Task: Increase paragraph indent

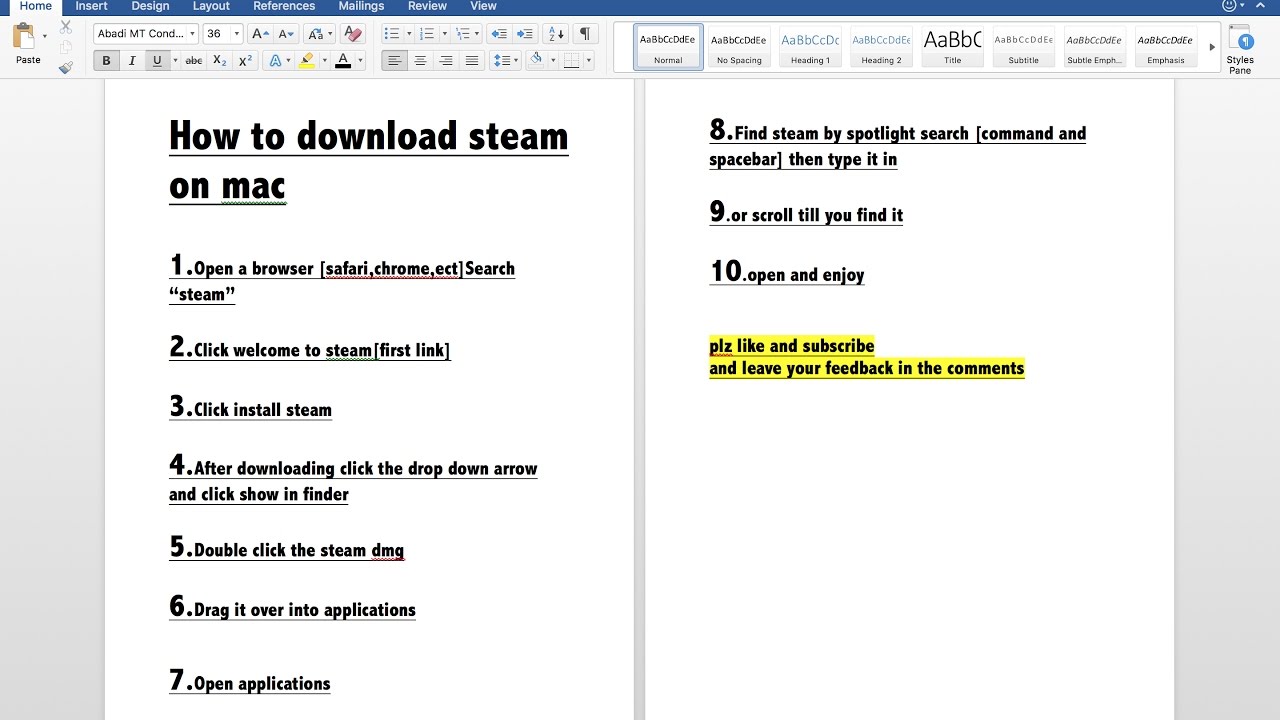Action: [524, 34]
